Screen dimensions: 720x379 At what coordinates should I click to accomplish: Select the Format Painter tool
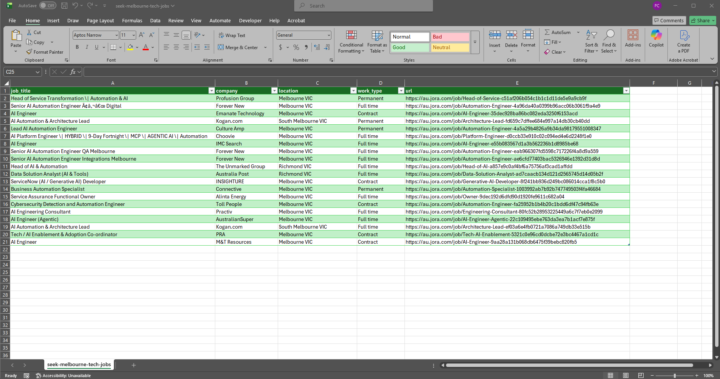(x=45, y=52)
